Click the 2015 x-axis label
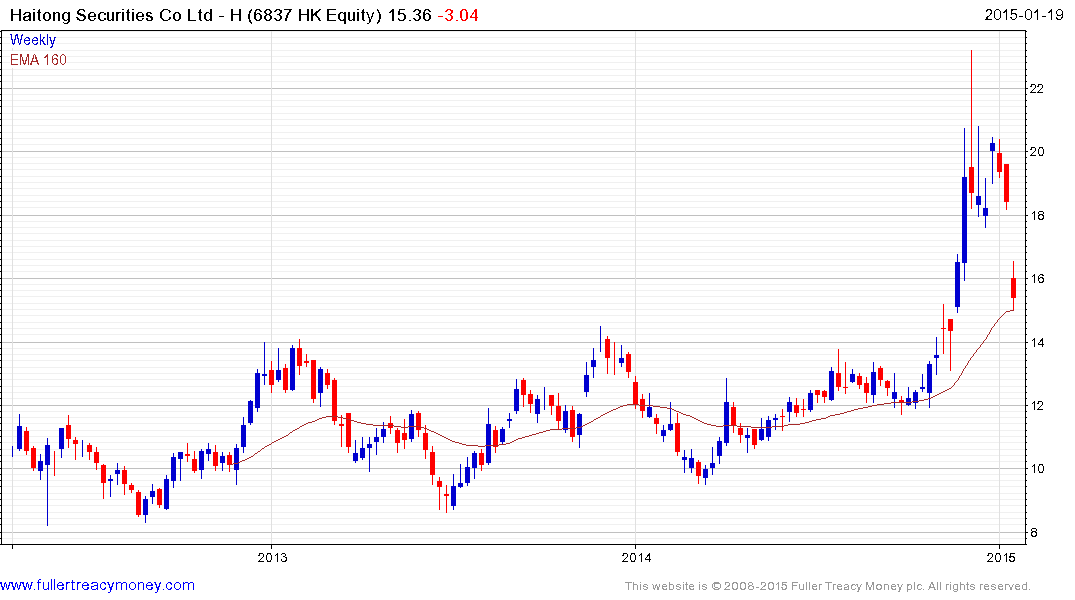The image size is (1075, 600). tap(1000, 557)
